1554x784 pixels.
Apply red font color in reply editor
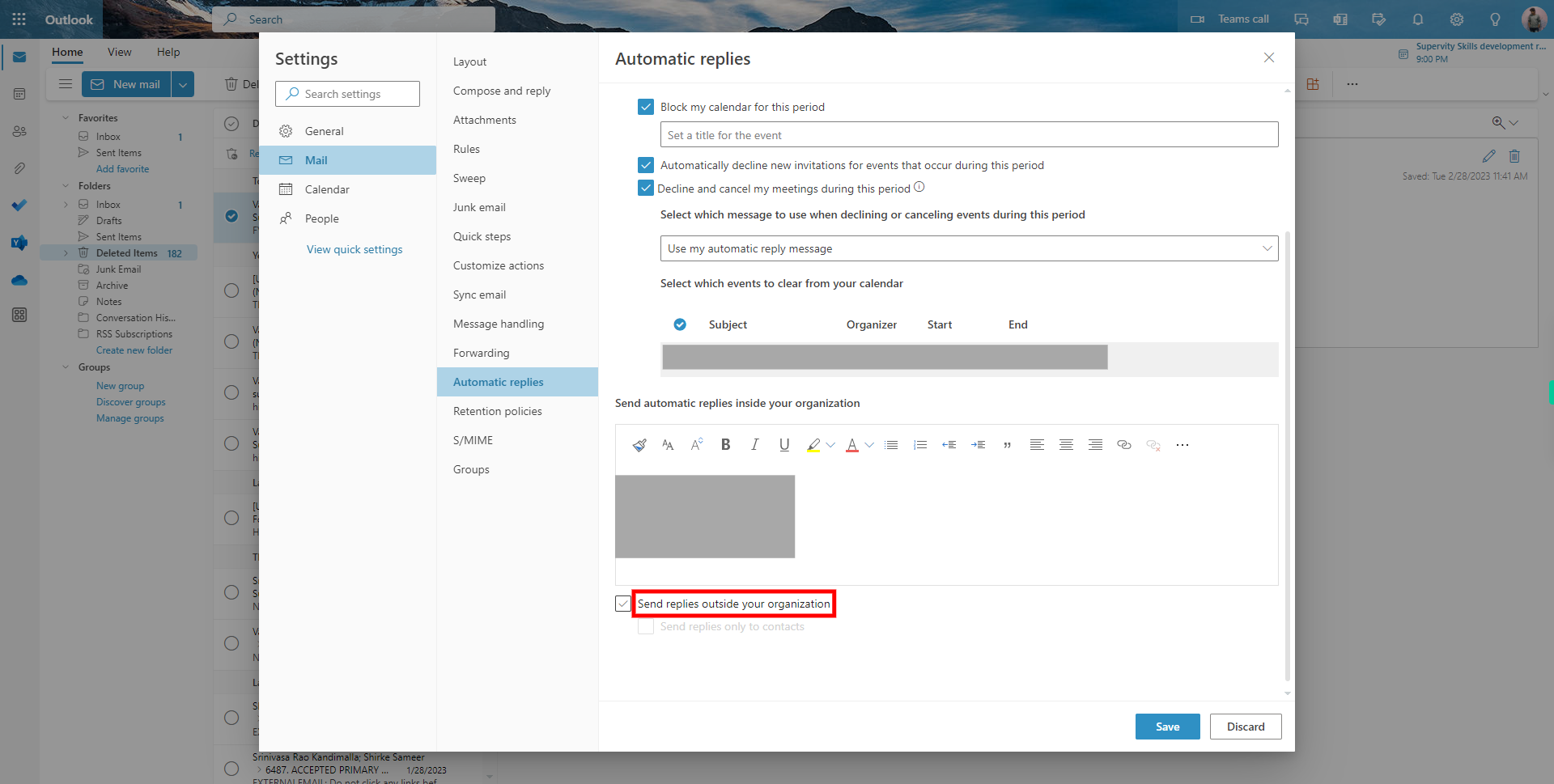852,445
